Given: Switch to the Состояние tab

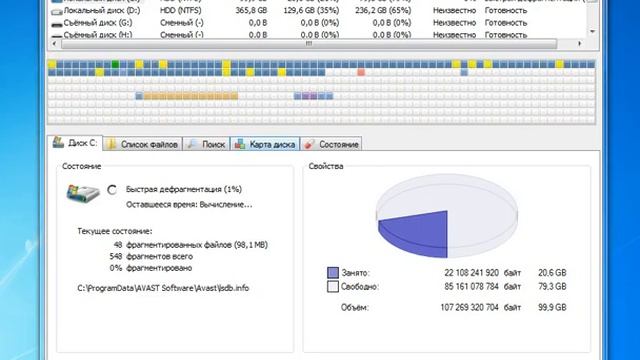Looking at the screenshot, I should (331, 144).
